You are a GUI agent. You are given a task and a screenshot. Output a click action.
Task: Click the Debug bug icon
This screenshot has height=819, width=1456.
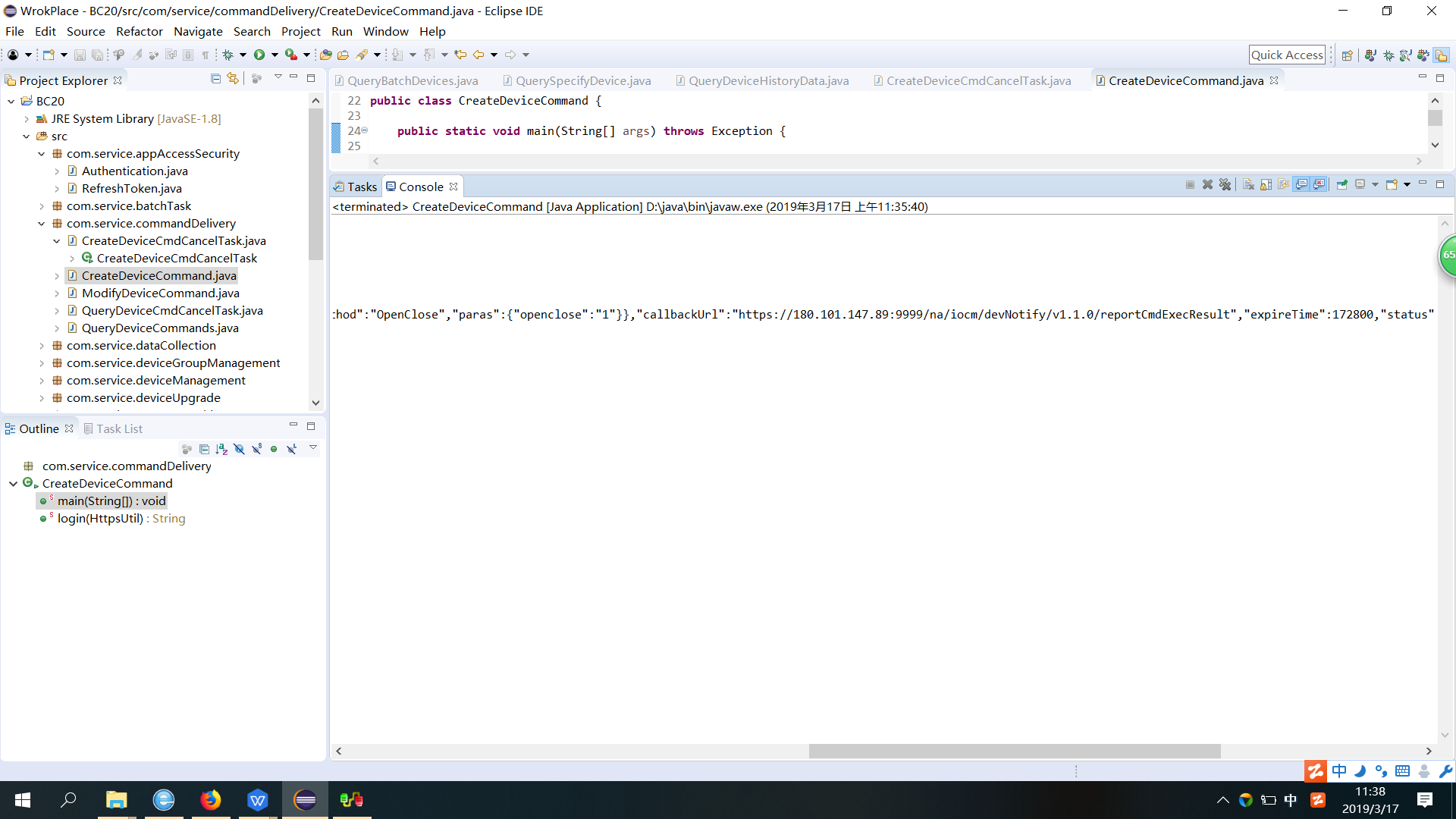click(x=227, y=55)
